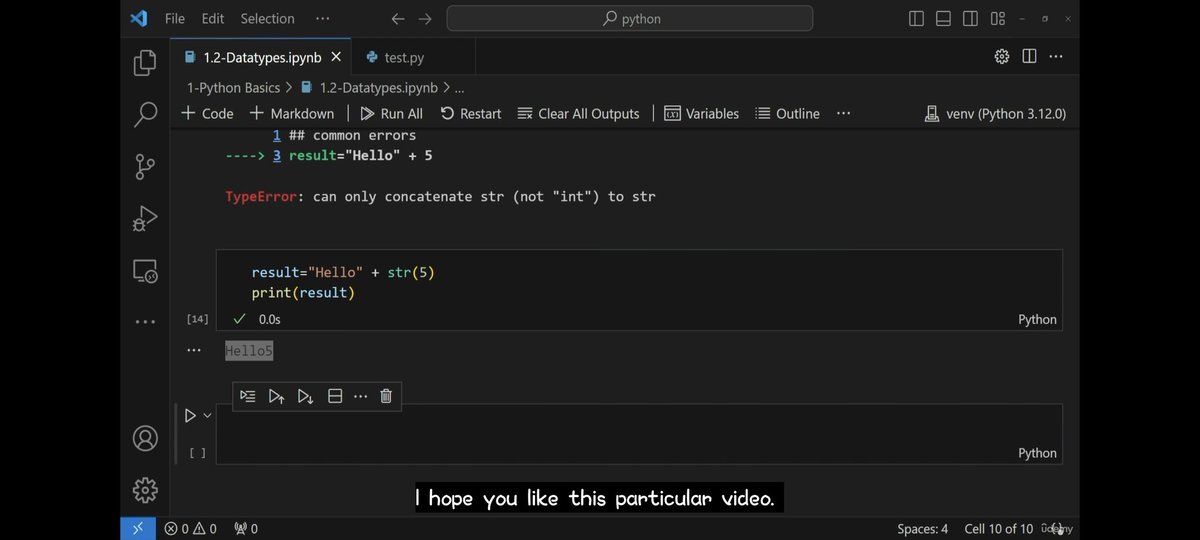Open remote window indicator in status bar
This screenshot has width=1200, height=540.
tap(138, 528)
